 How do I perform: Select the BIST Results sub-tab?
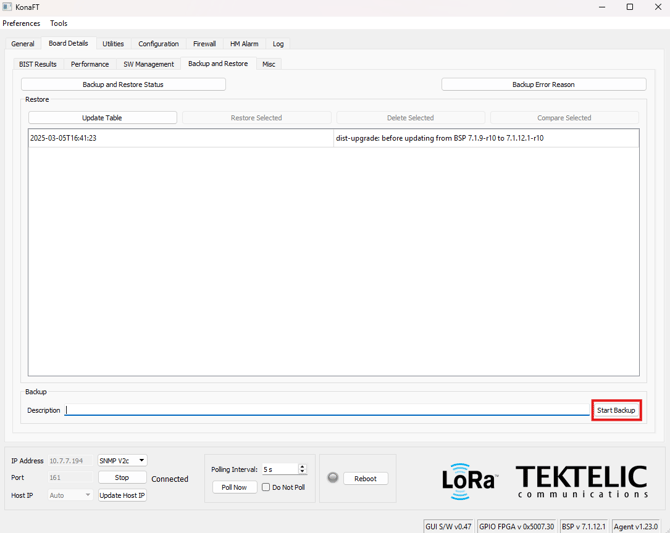pos(38,64)
